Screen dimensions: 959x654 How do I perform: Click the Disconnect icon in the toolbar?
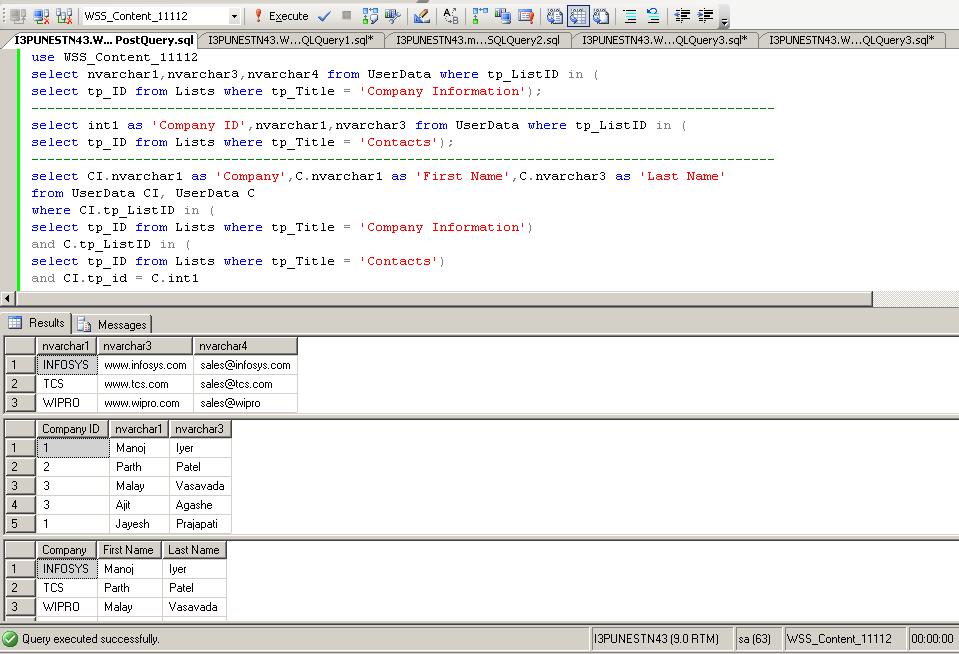(41, 16)
